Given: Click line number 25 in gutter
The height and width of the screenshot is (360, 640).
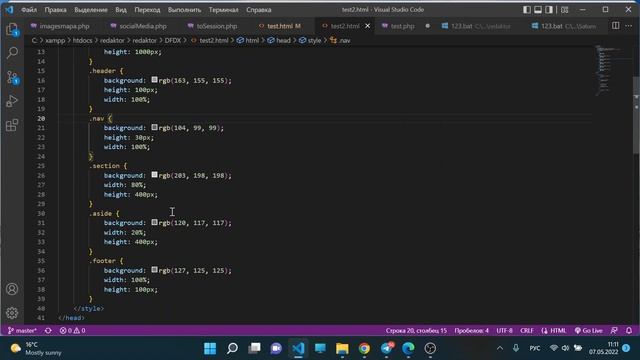Looking at the screenshot, I should [x=41, y=166].
